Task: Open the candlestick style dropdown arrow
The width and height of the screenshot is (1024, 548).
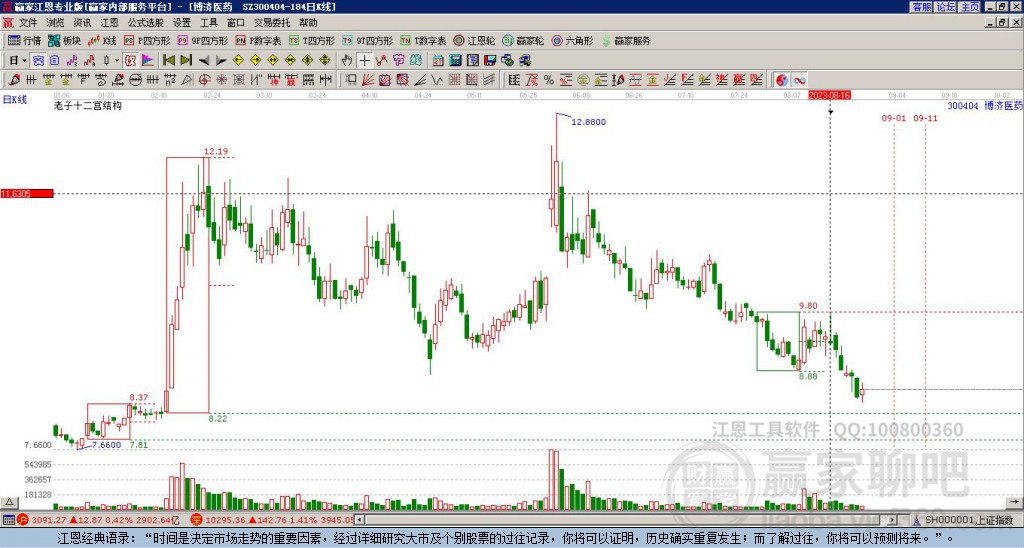Action: pos(116,60)
